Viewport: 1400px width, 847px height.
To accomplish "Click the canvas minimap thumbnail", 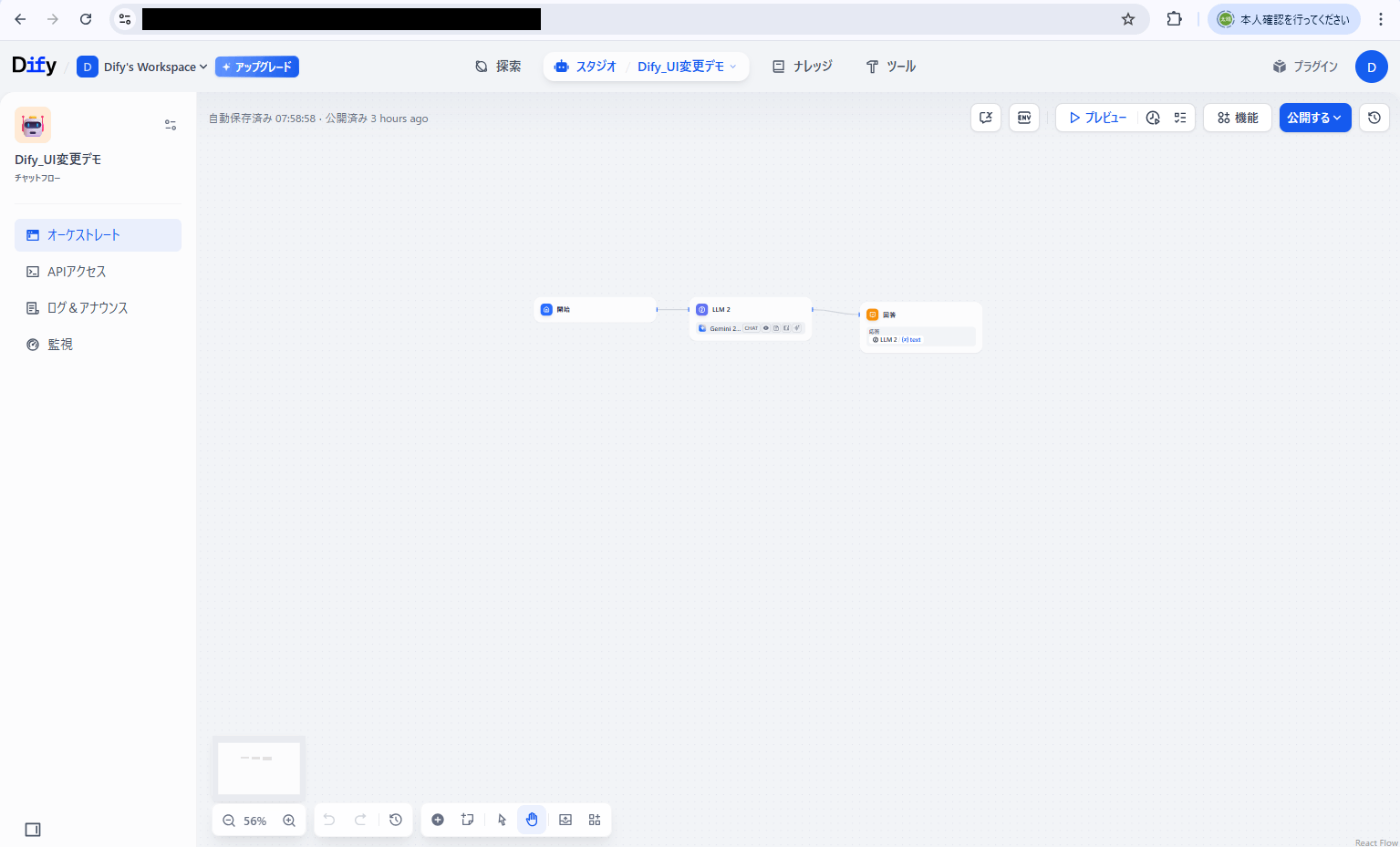I will tap(259, 767).
